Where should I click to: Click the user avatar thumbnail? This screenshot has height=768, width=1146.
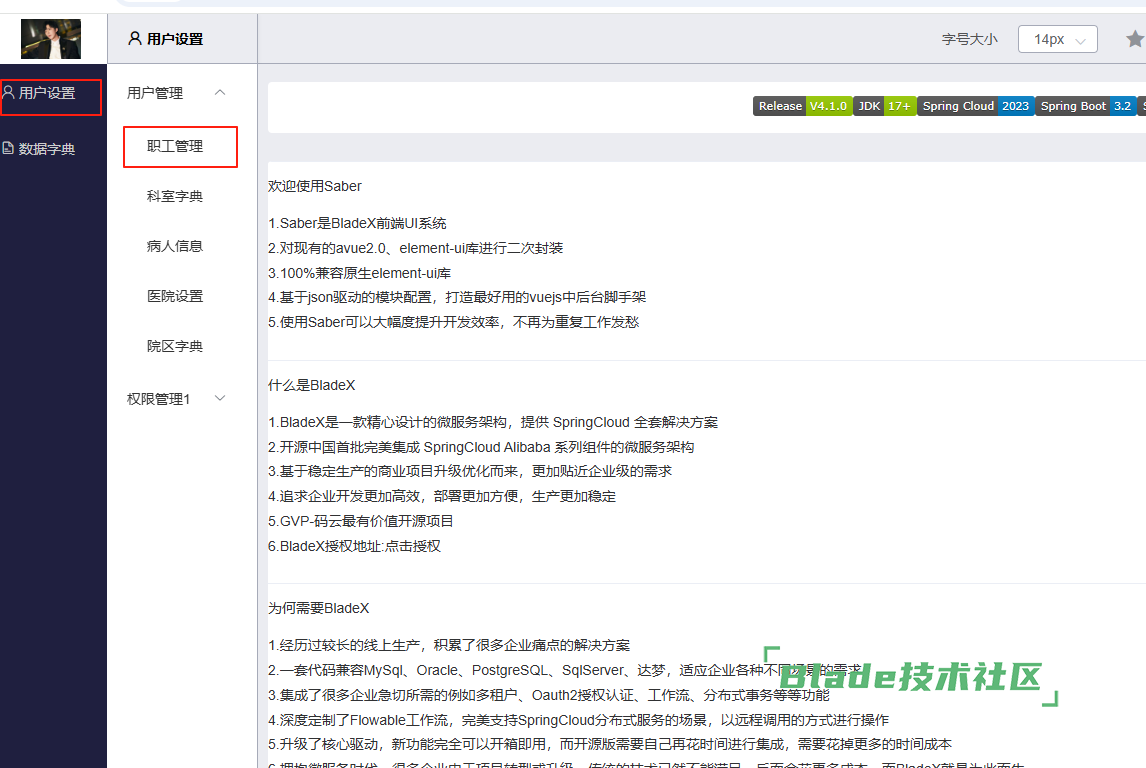[51, 39]
